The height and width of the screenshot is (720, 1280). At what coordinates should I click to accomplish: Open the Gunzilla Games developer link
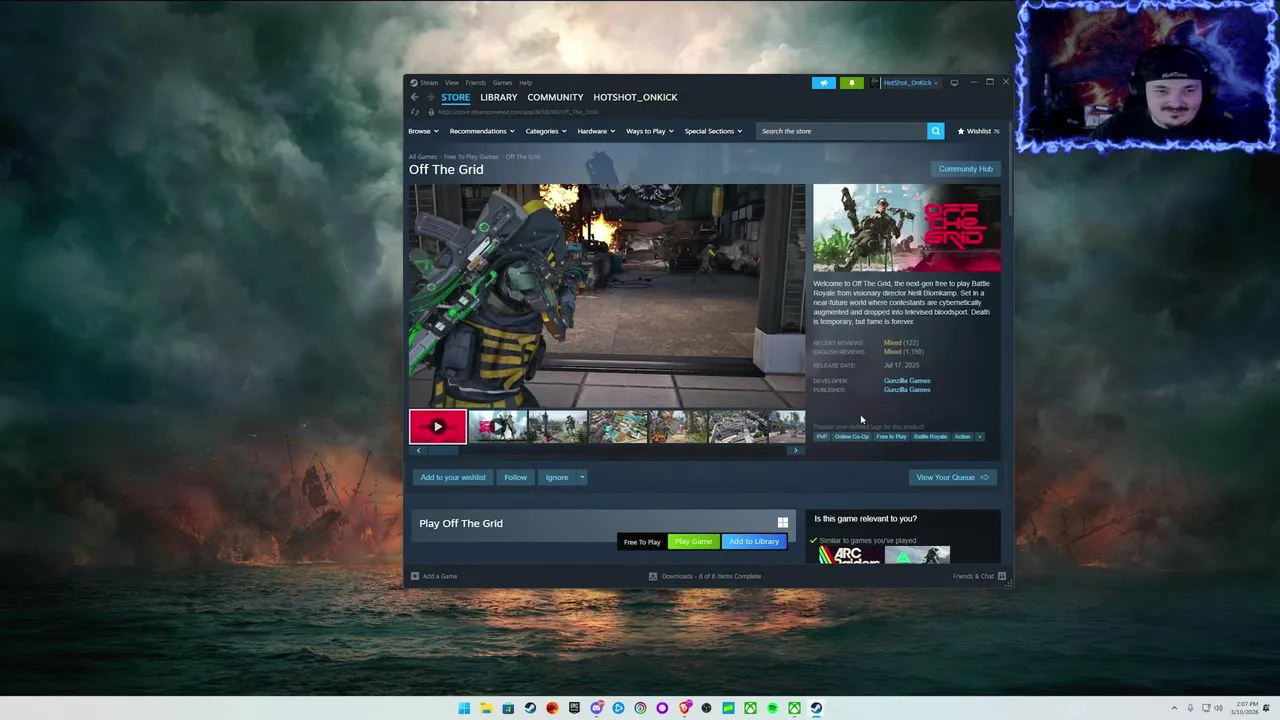point(907,381)
